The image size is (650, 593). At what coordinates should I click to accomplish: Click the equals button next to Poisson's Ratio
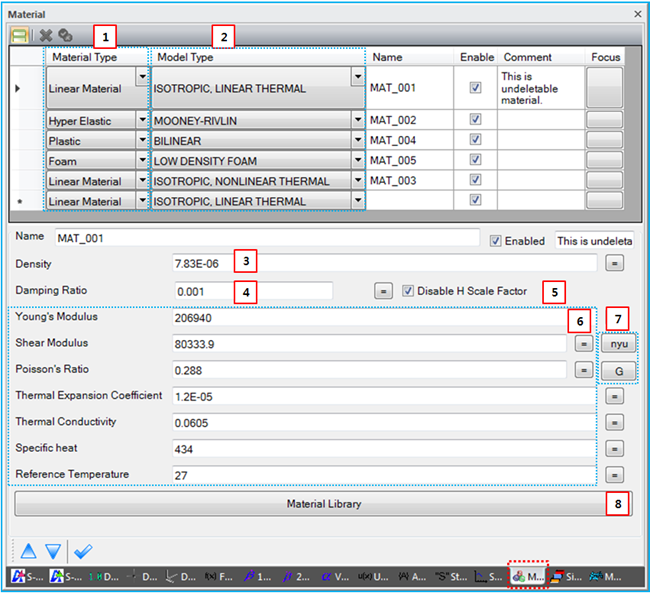point(584,370)
